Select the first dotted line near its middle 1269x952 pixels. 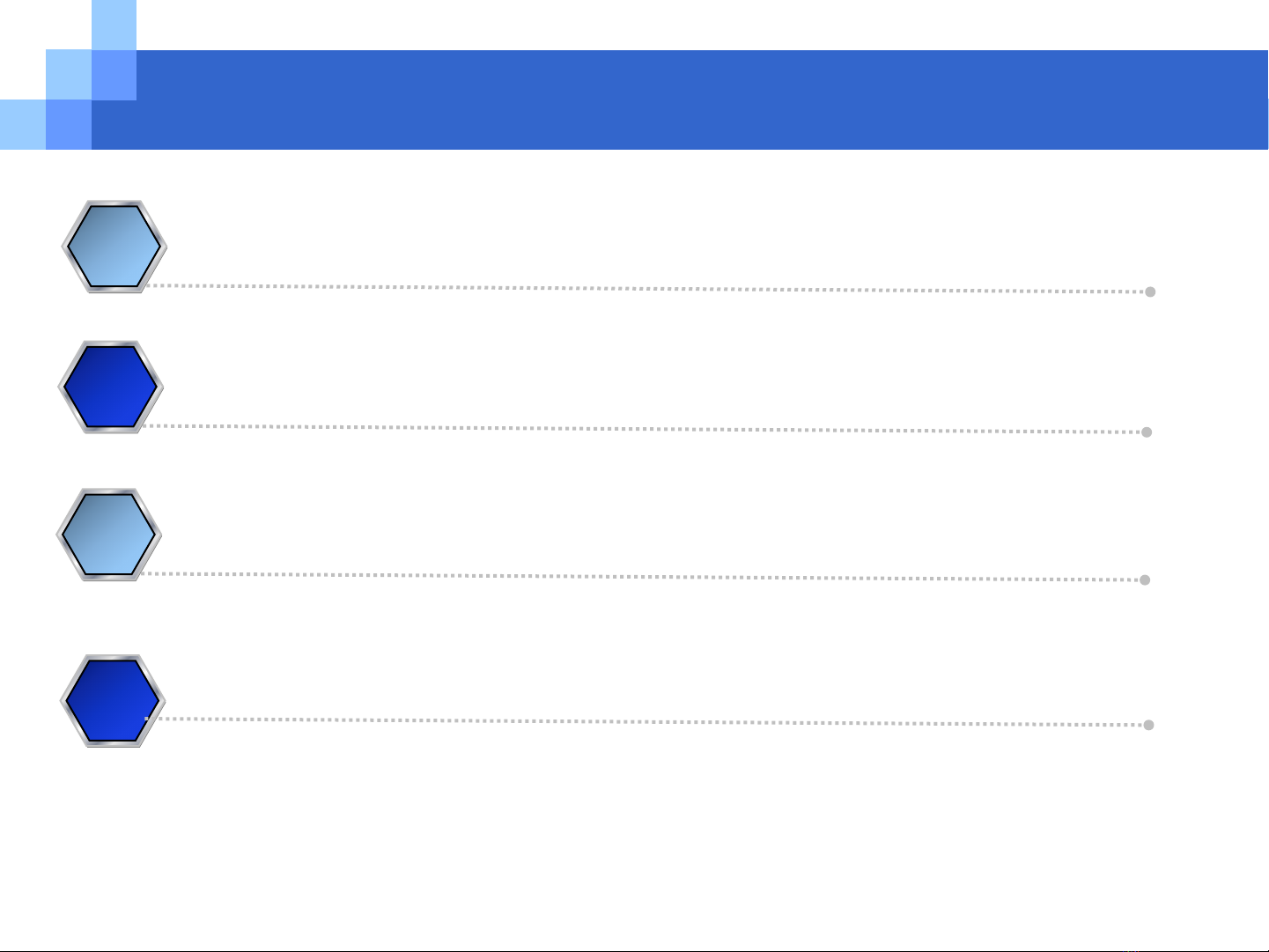coord(647,289)
